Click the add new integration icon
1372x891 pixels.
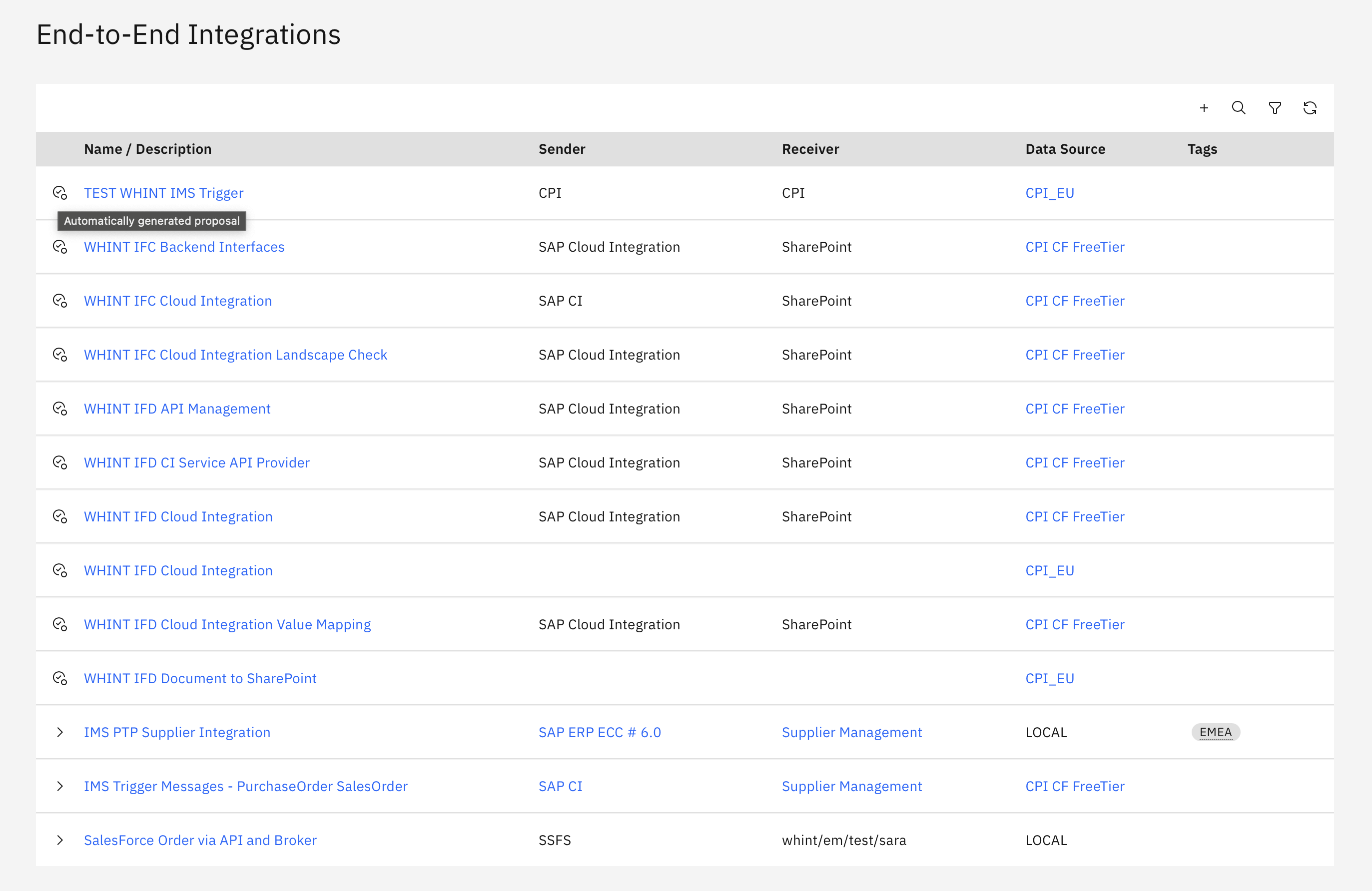click(1204, 108)
